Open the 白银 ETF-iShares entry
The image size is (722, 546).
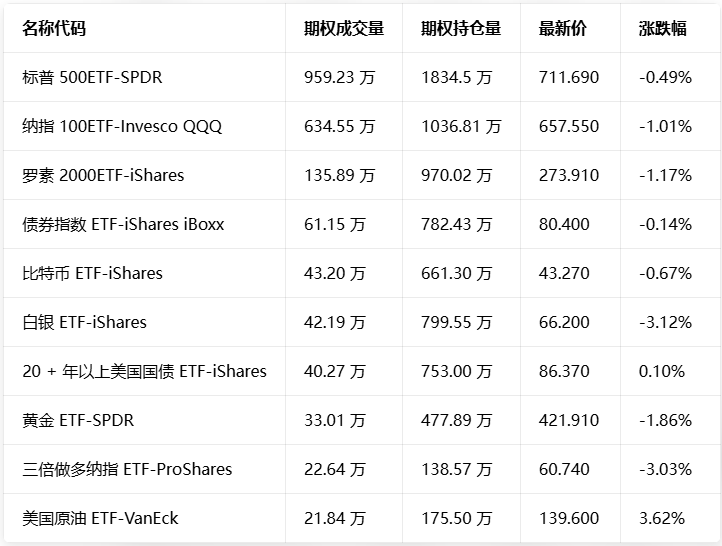point(84,322)
